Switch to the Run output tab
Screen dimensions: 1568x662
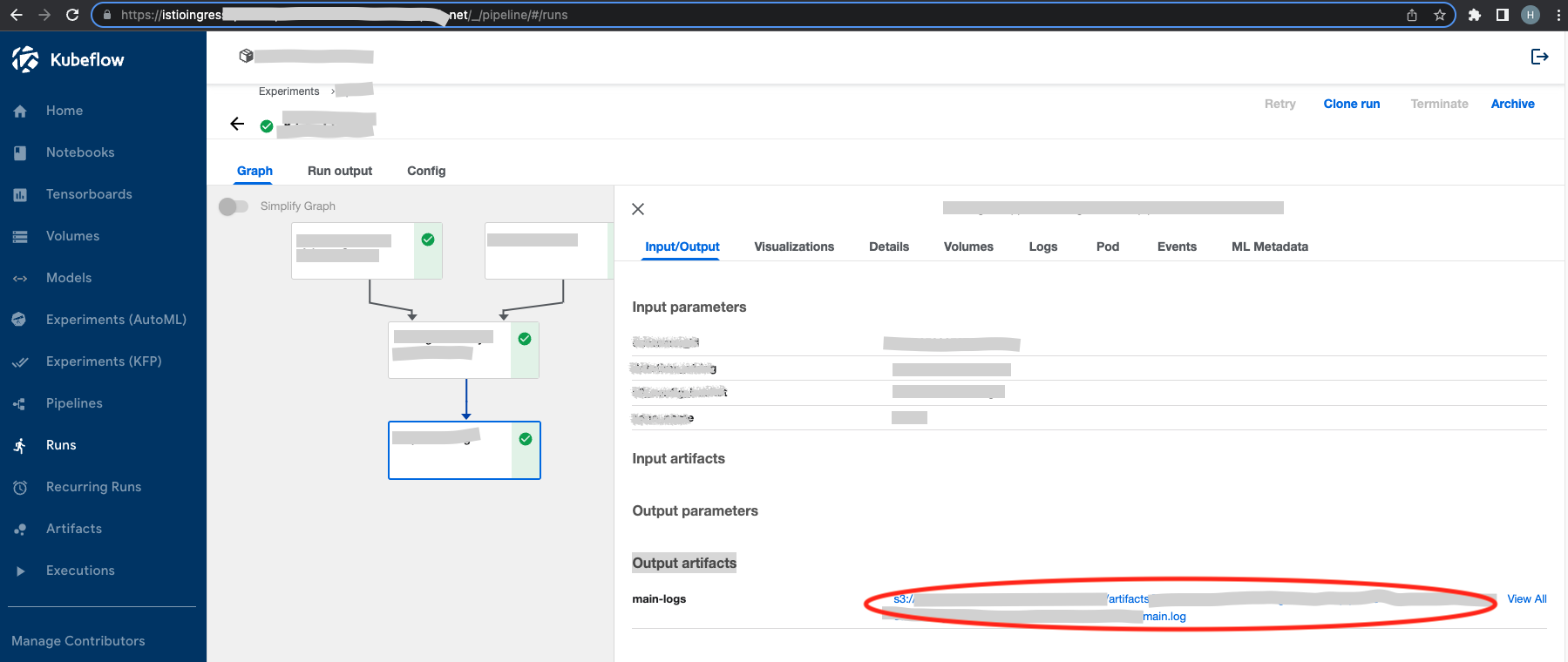(340, 171)
